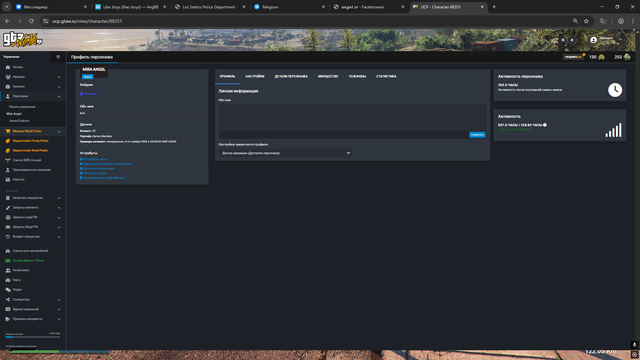This screenshot has height=360, width=640.
Task: Open a new browser tab with plus
Action: 494,7
